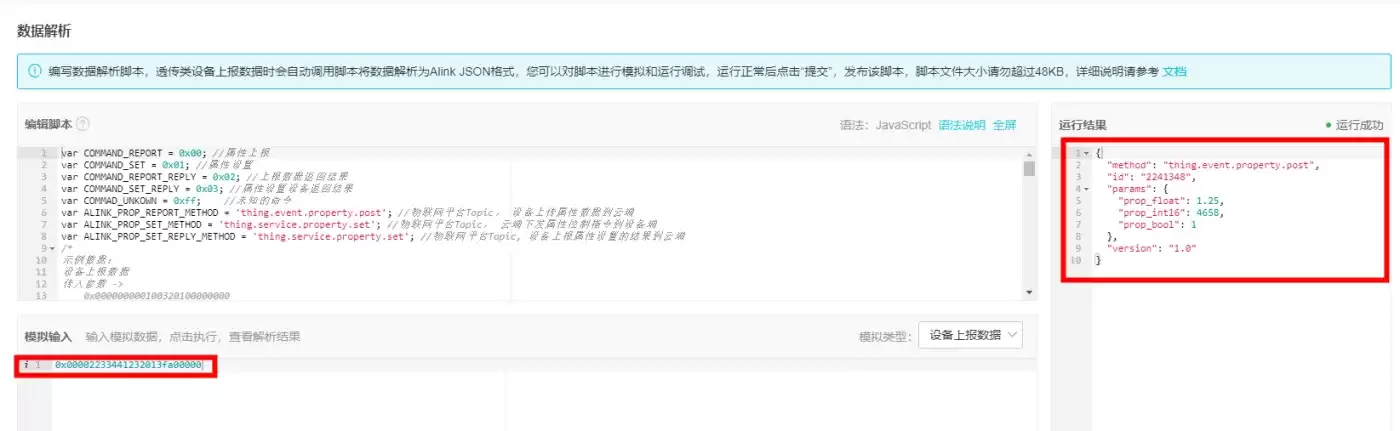Viewport: 1400px width, 431px height.
Task: Click the "prop_float": 1.25 result line
Action: pos(1168,200)
